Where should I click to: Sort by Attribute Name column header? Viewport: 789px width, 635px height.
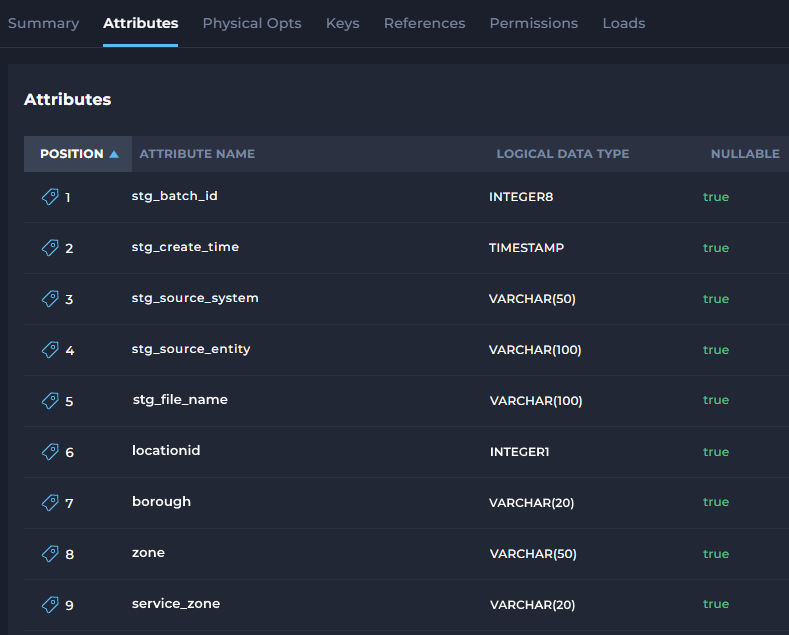point(197,154)
